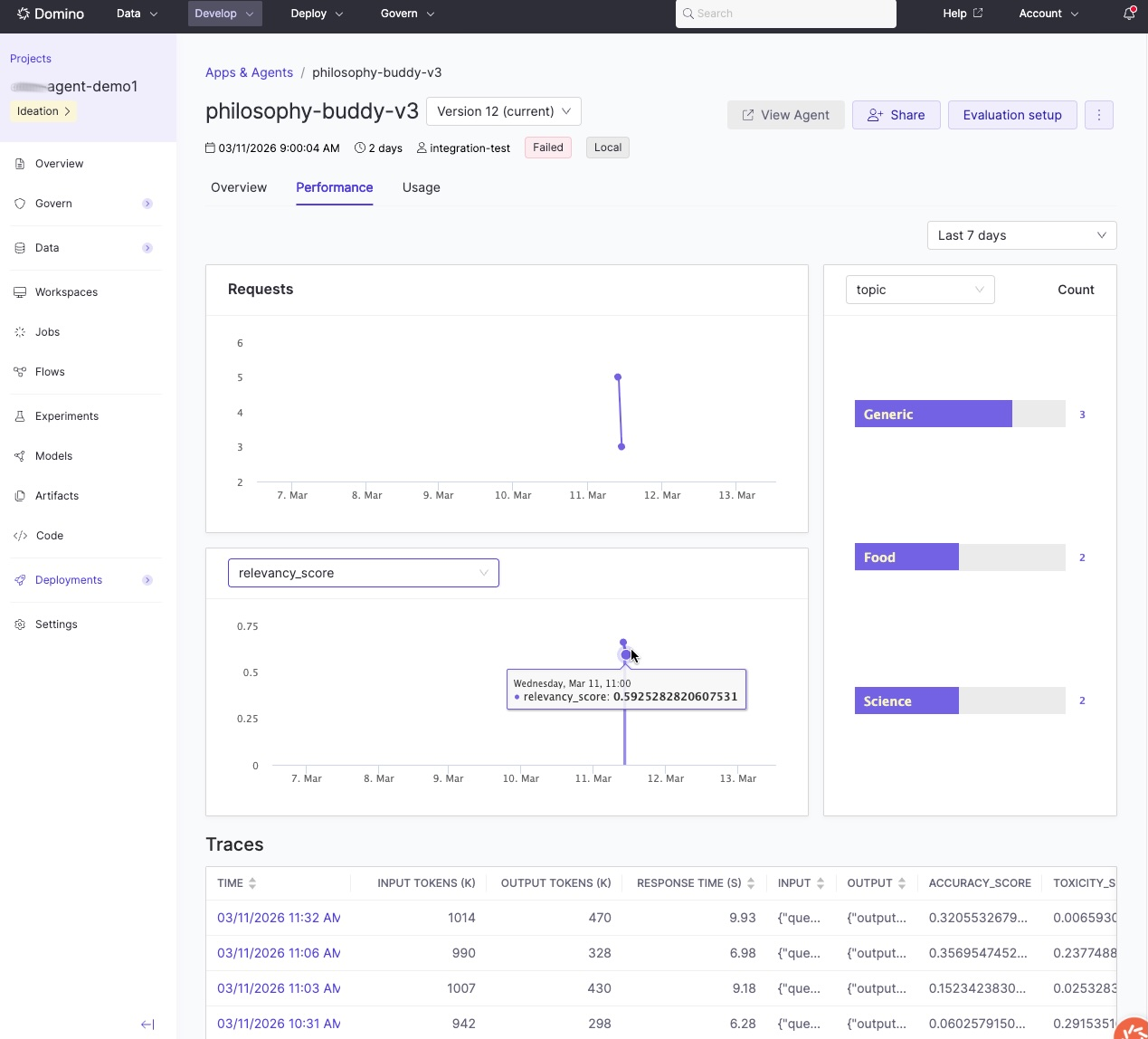Click the Generic topic bar
The height and width of the screenshot is (1039, 1148).
coord(933,415)
